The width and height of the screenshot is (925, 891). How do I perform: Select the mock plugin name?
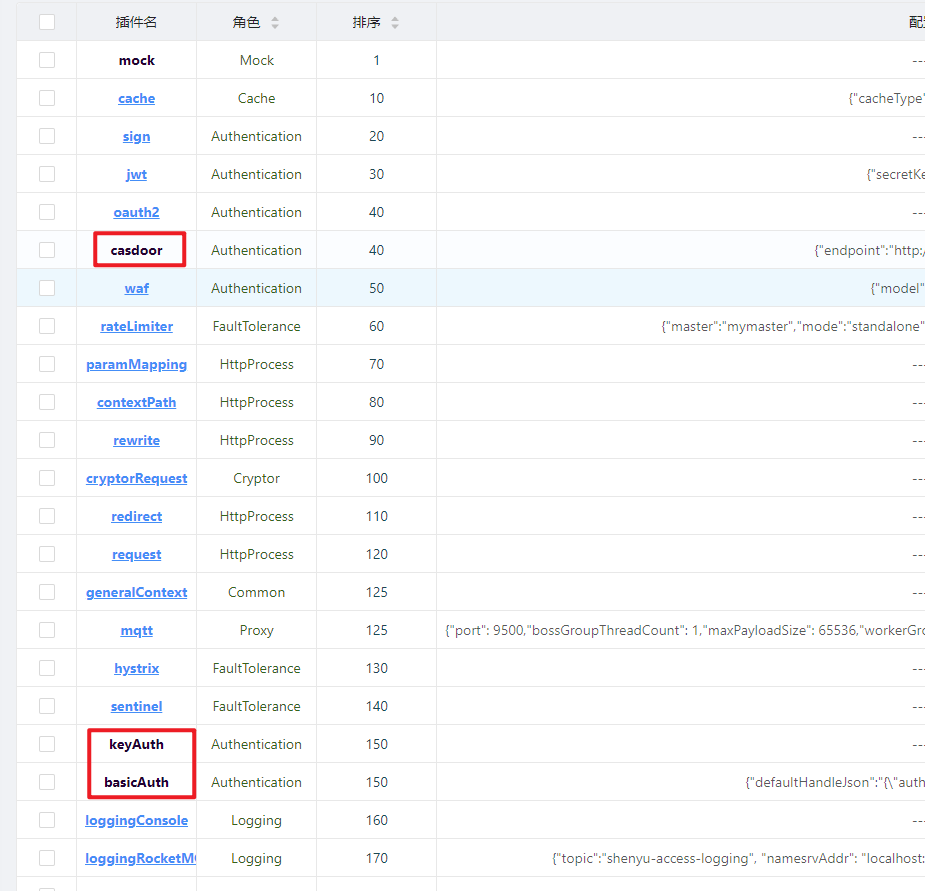pyautogui.click(x=136, y=60)
